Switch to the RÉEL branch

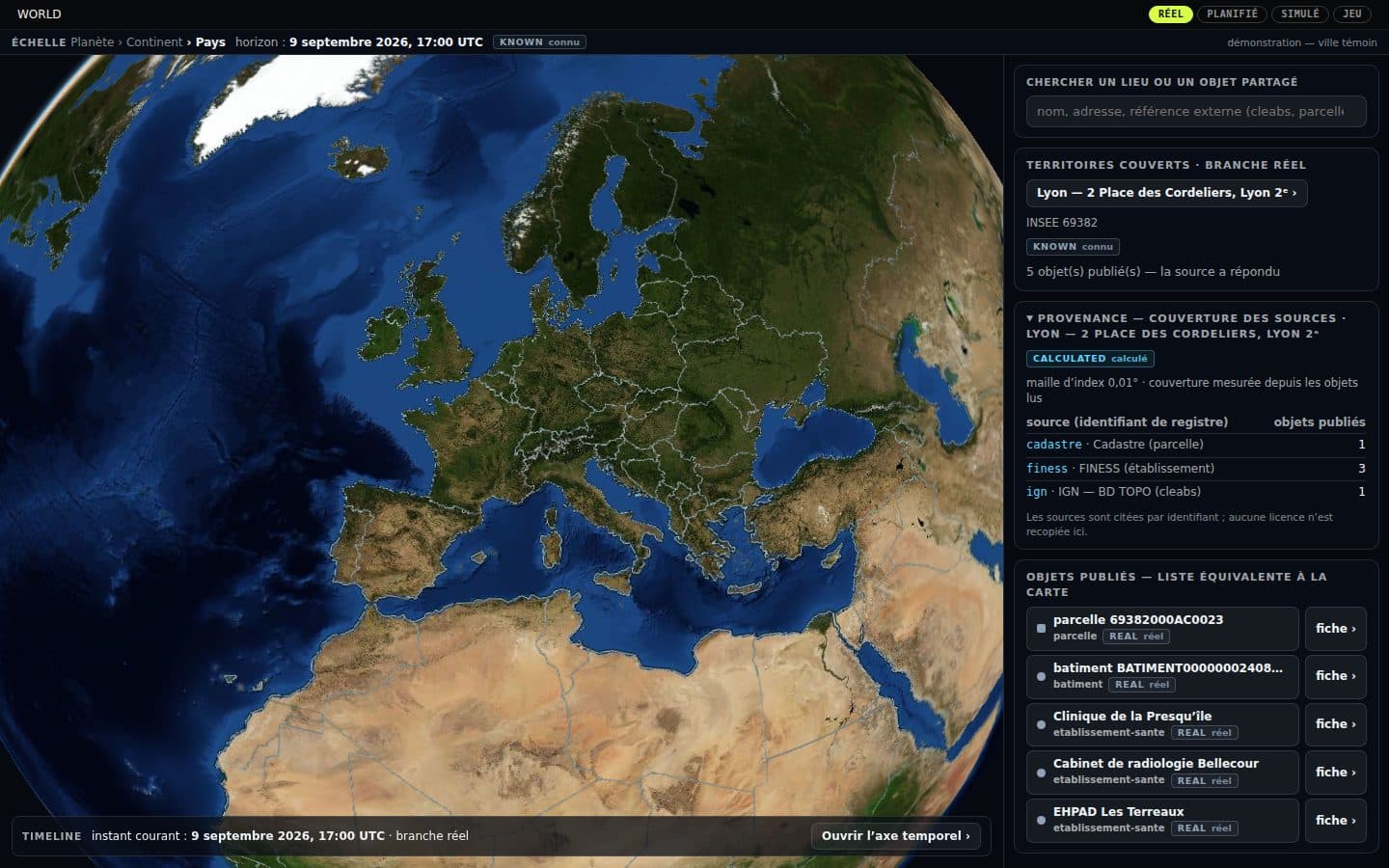pyautogui.click(x=1170, y=14)
